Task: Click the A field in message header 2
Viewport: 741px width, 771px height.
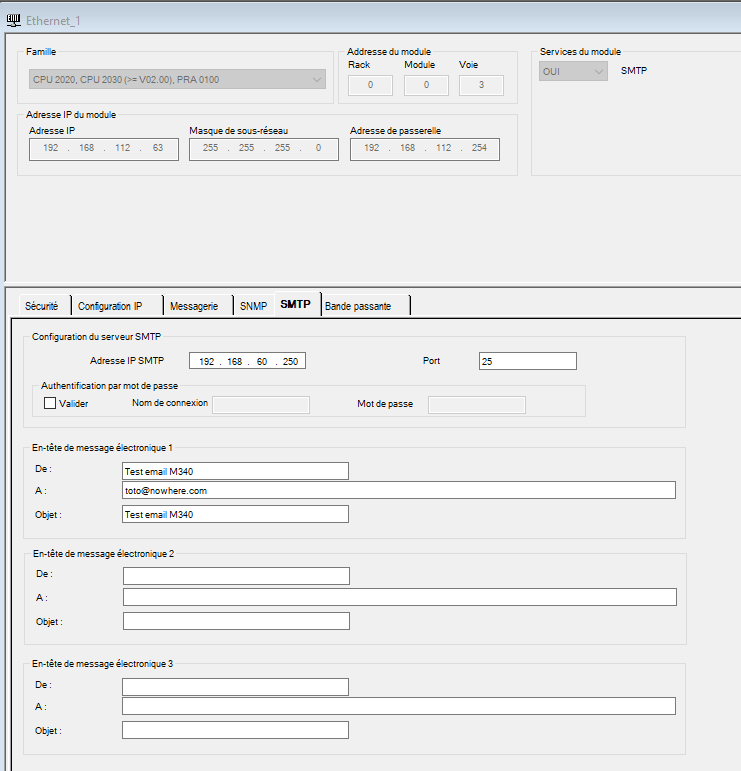Action: pos(398,597)
